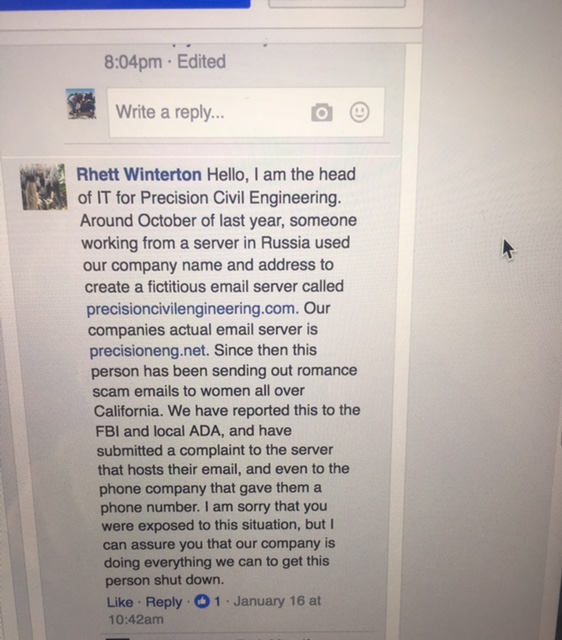Click the blue button at top
Image resolution: width=562 pixels, height=640 pixels.
click(x=125, y=4)
